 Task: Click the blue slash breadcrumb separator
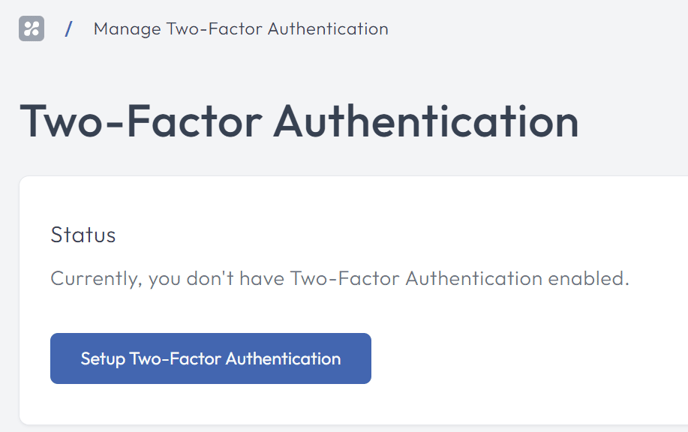point(68,29)
